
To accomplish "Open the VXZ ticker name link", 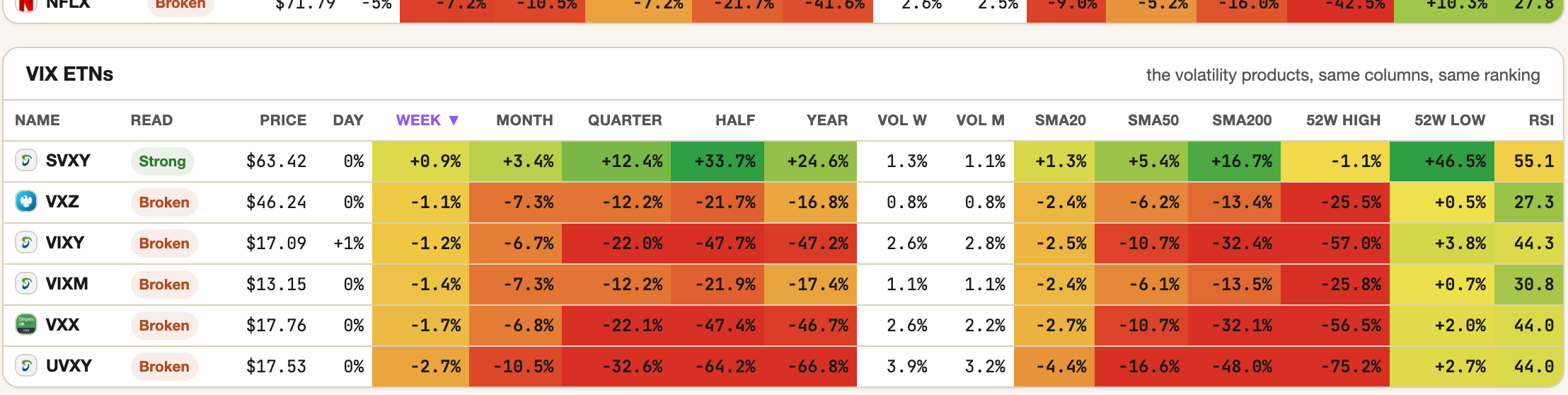I will (62, 202).
